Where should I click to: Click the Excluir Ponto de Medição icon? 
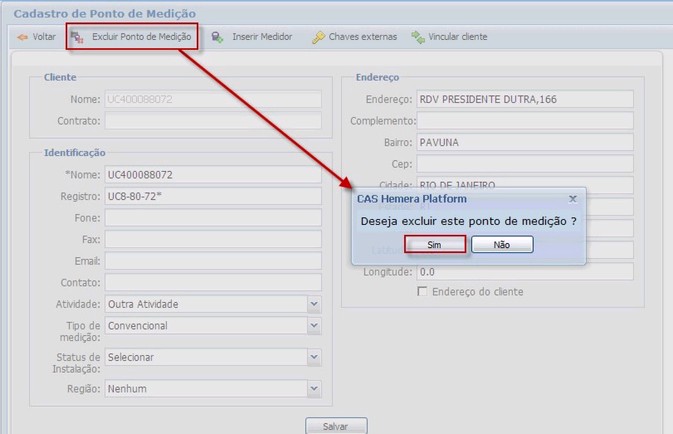coord(77,37)
